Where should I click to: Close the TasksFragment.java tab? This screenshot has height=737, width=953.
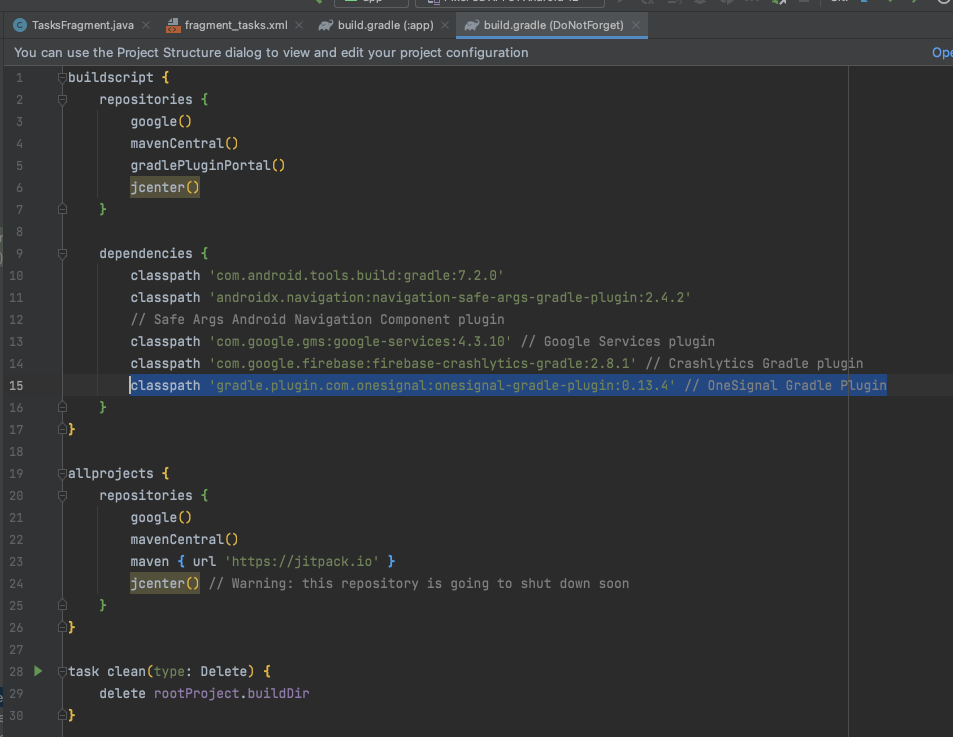pyautogui.click(x=146, y=25)
